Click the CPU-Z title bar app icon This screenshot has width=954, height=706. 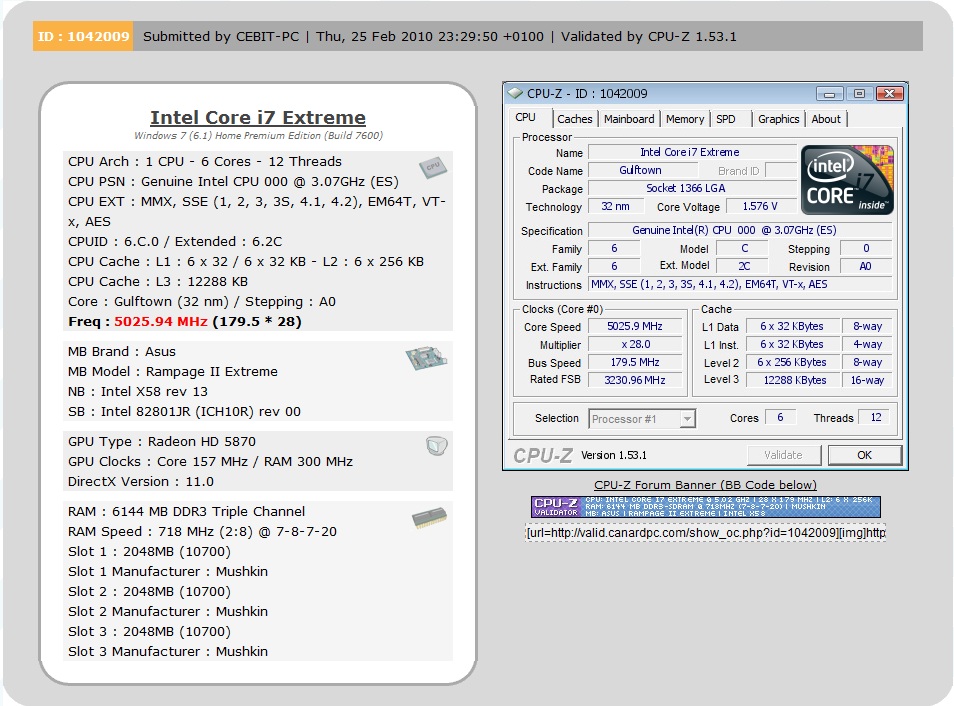point(515,93)
